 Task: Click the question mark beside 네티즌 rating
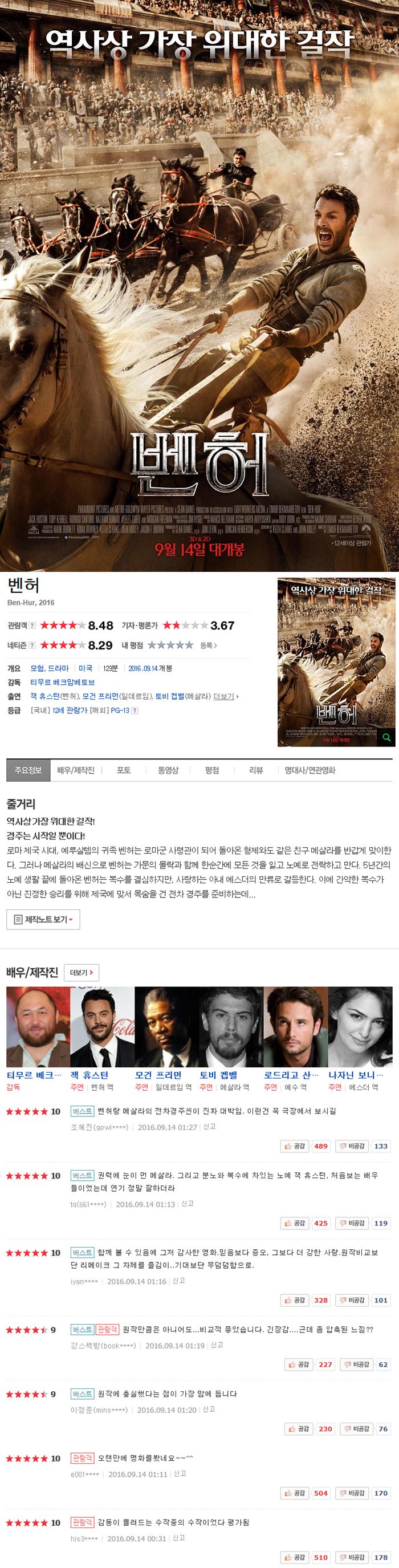click(x=32, y=645)
